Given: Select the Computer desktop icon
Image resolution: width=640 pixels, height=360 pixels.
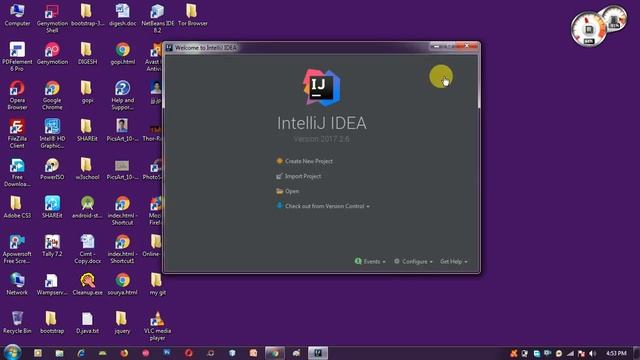Looking at the screenshot, I should [x=17, y=15].
